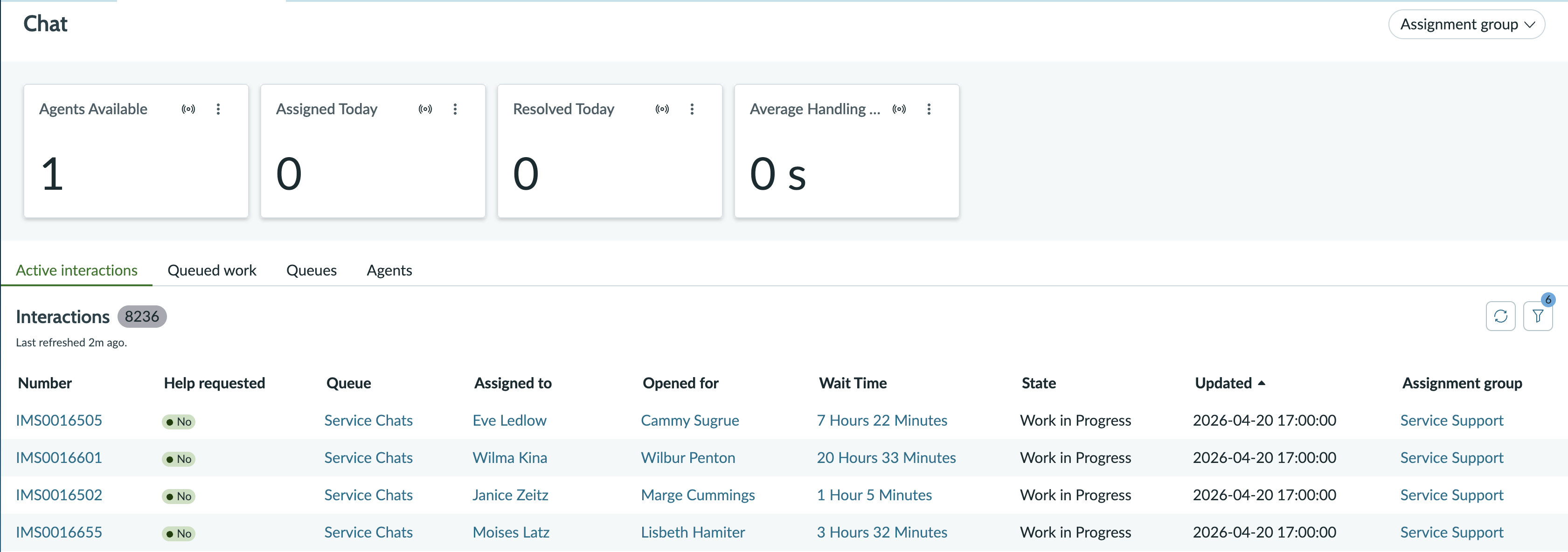Refresh the Interactions list
The height and width of the screenshot is (552, 1568).
(1500, 316)
